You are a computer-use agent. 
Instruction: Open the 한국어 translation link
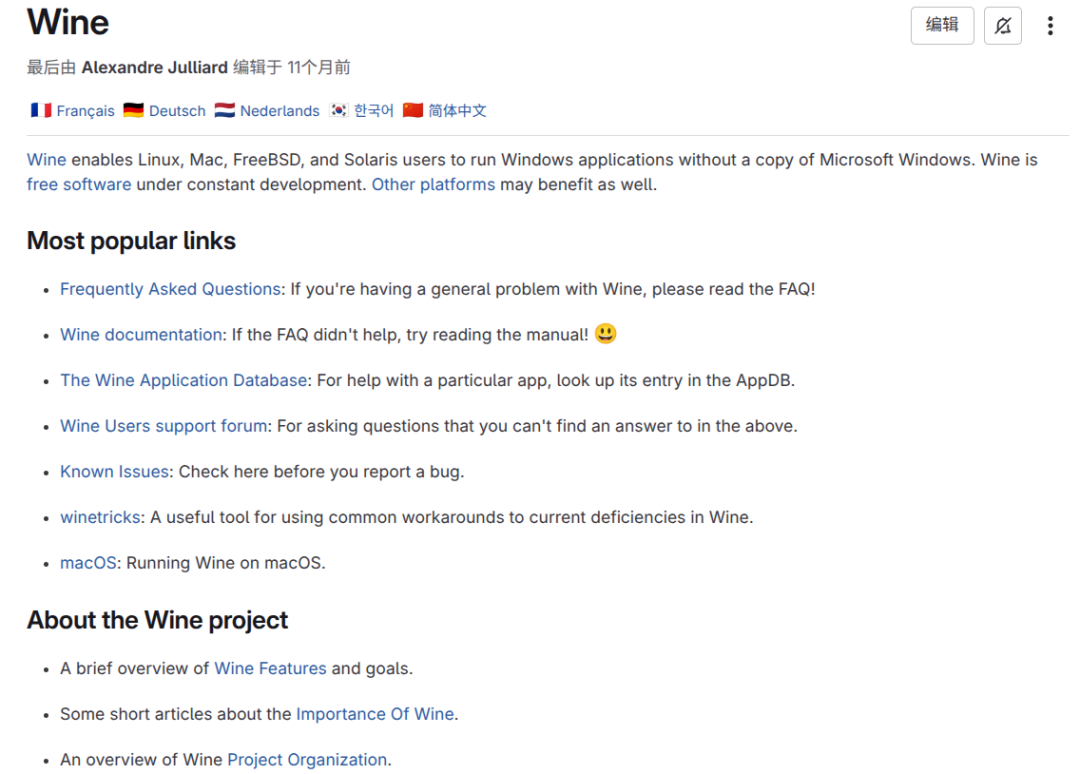[373, 111]
